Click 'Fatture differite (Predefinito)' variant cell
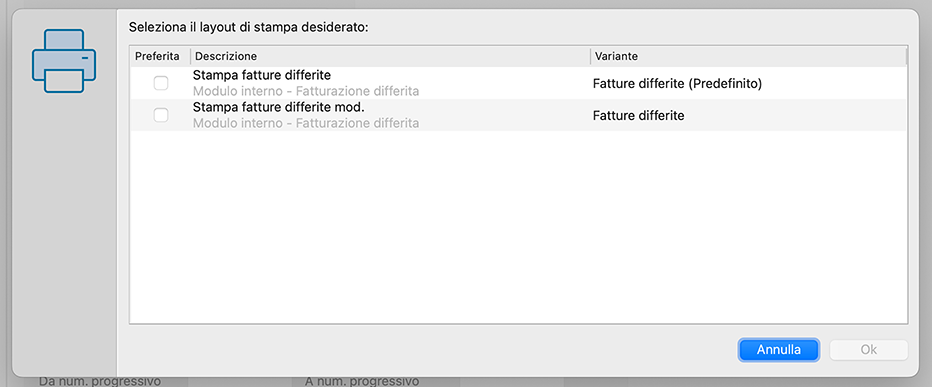Image resolution: width=932 pixels, height=387 pixels. tap(677, 84)
